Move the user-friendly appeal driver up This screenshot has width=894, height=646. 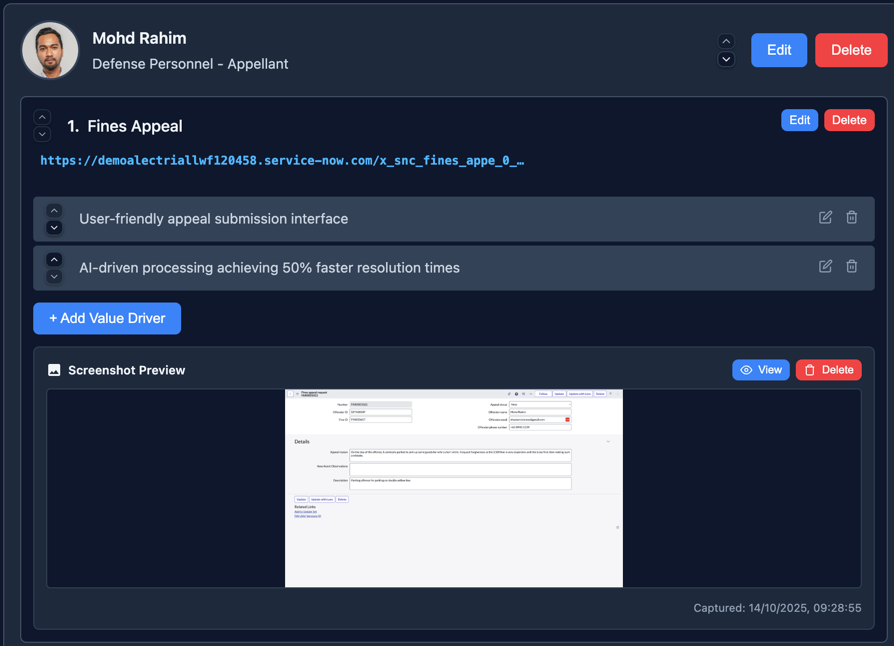pyautogui.click(x=54, y=209)
